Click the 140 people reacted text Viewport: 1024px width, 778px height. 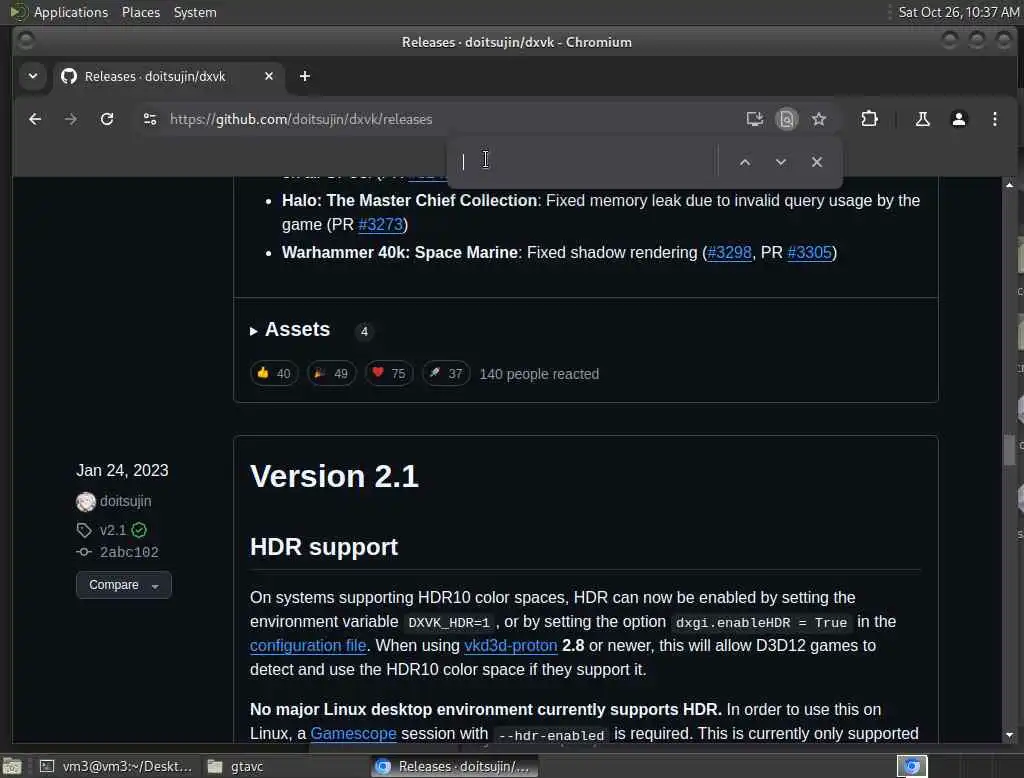[x=539, y=374]
